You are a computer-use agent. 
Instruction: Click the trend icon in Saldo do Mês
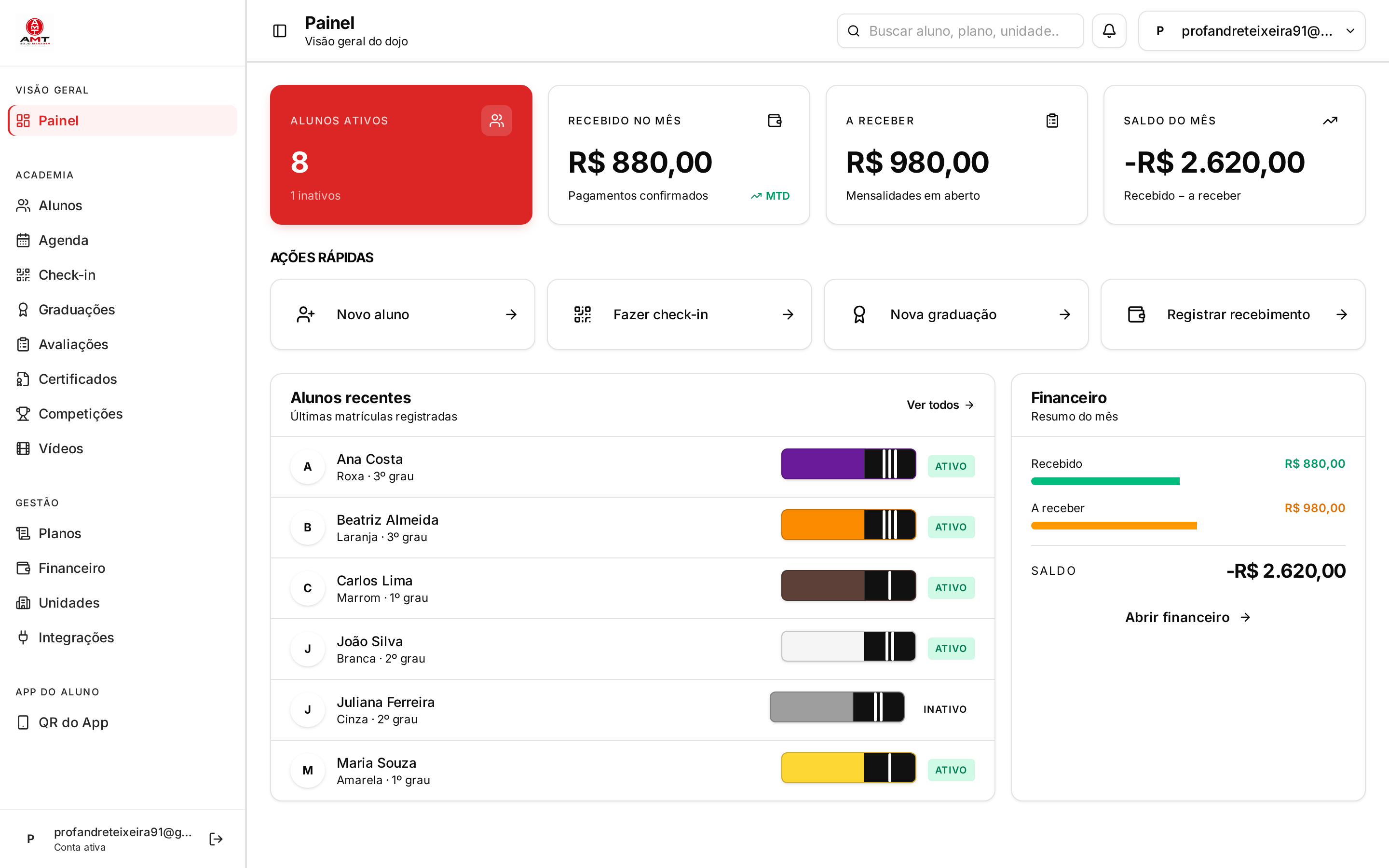coord(1330,121)
